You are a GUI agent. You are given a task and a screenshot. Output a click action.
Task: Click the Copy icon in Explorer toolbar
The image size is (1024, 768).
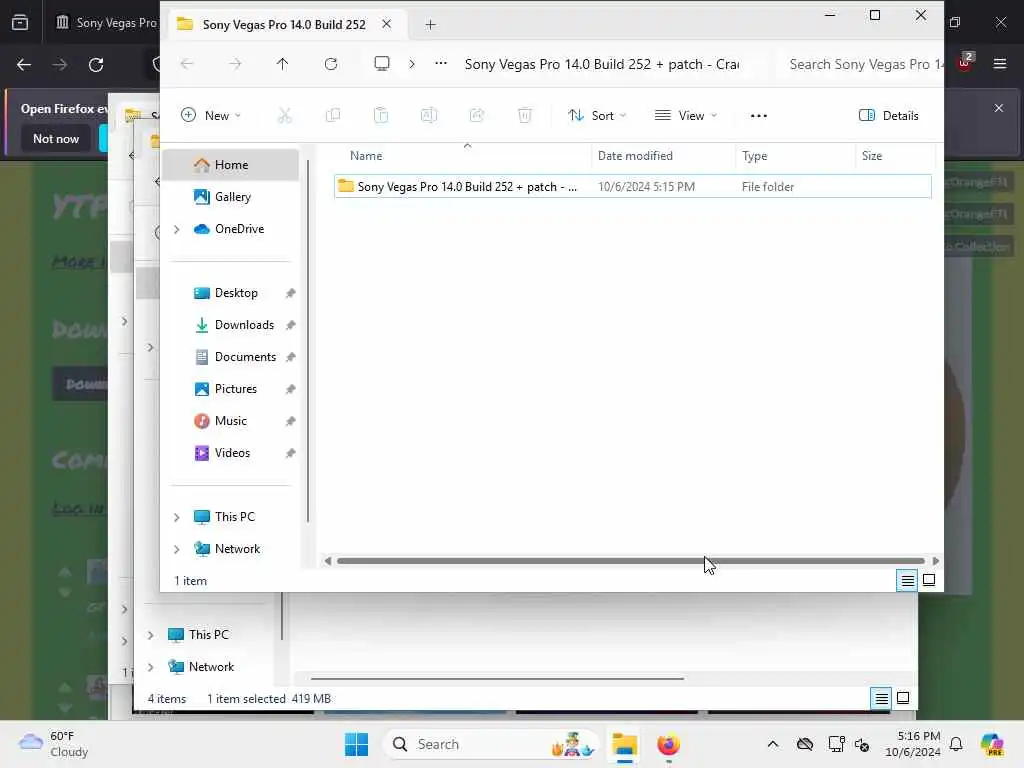point(332,116)
